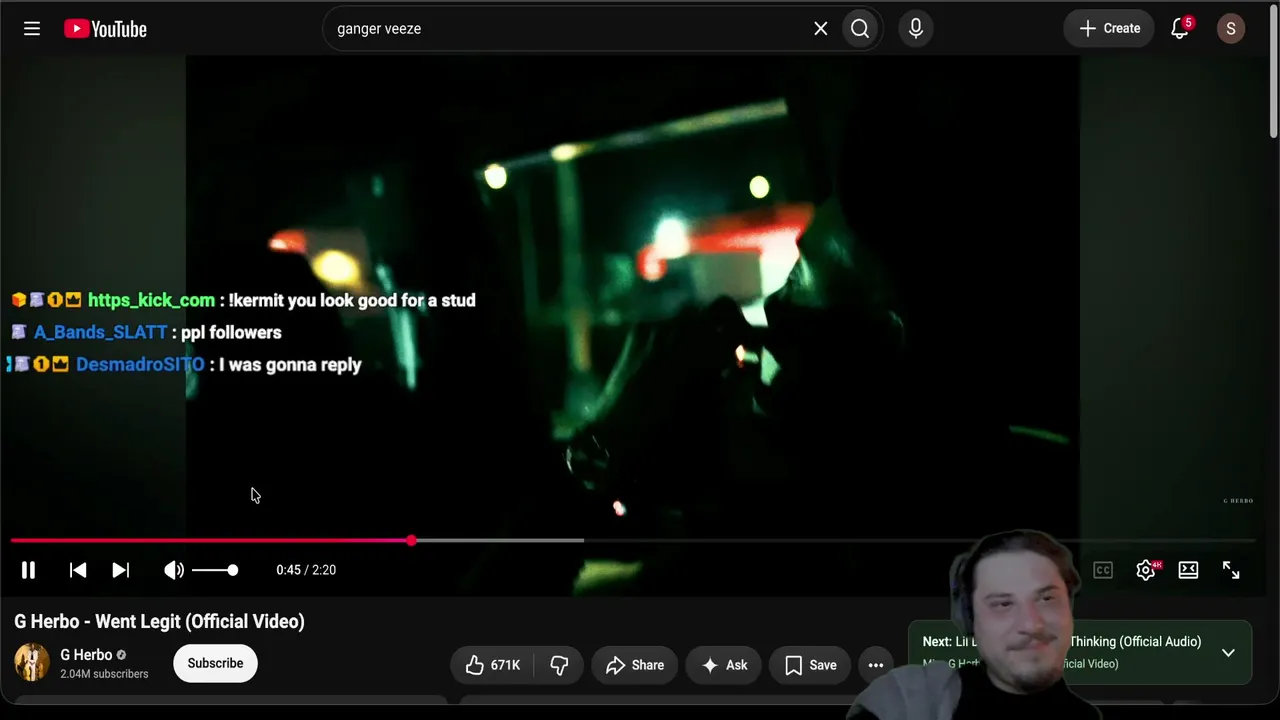1280x720 pixels.
Task: Go to the YouTube home logo
Action: [105, 29]
